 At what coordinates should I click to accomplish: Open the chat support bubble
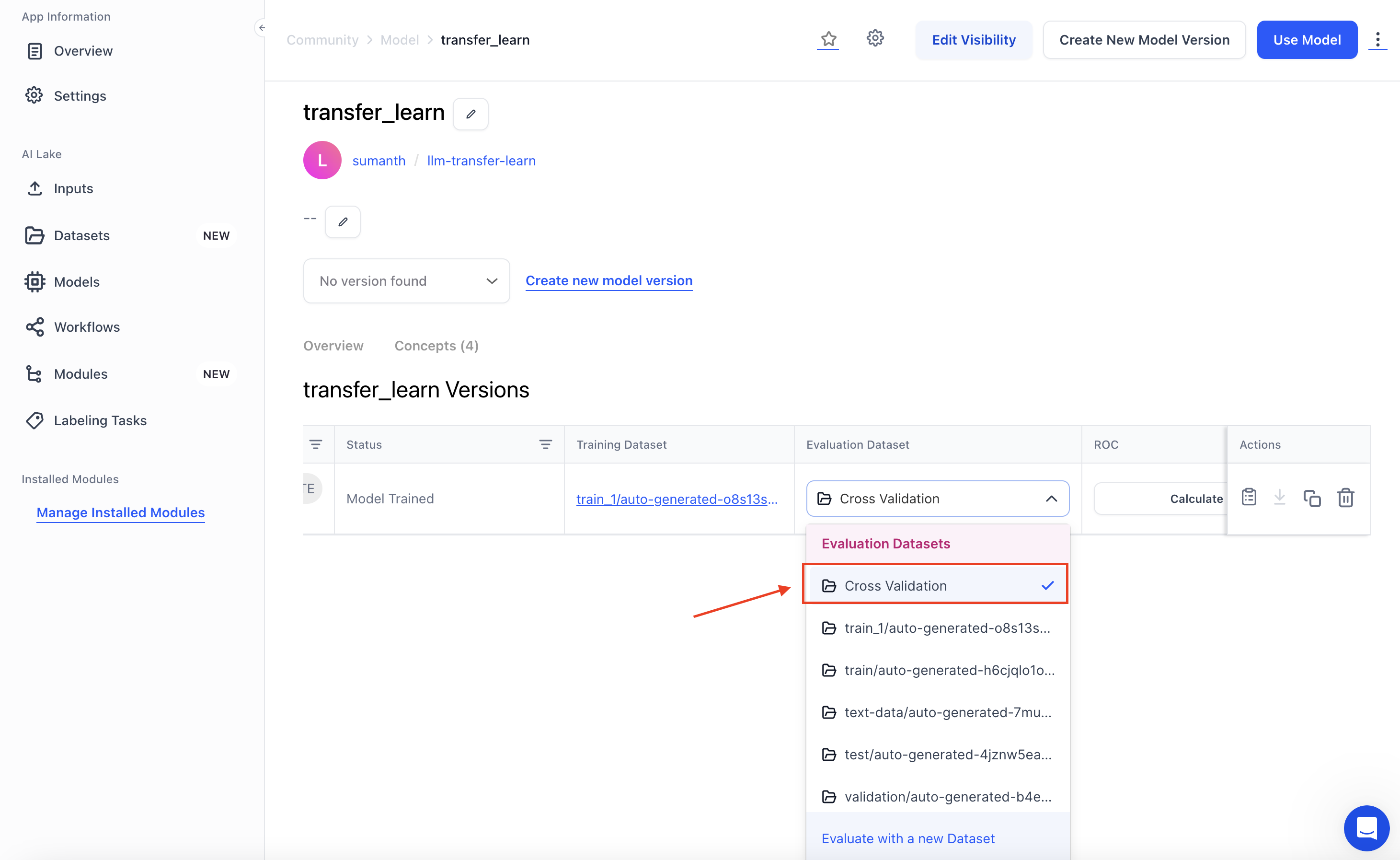point(1366,827)
